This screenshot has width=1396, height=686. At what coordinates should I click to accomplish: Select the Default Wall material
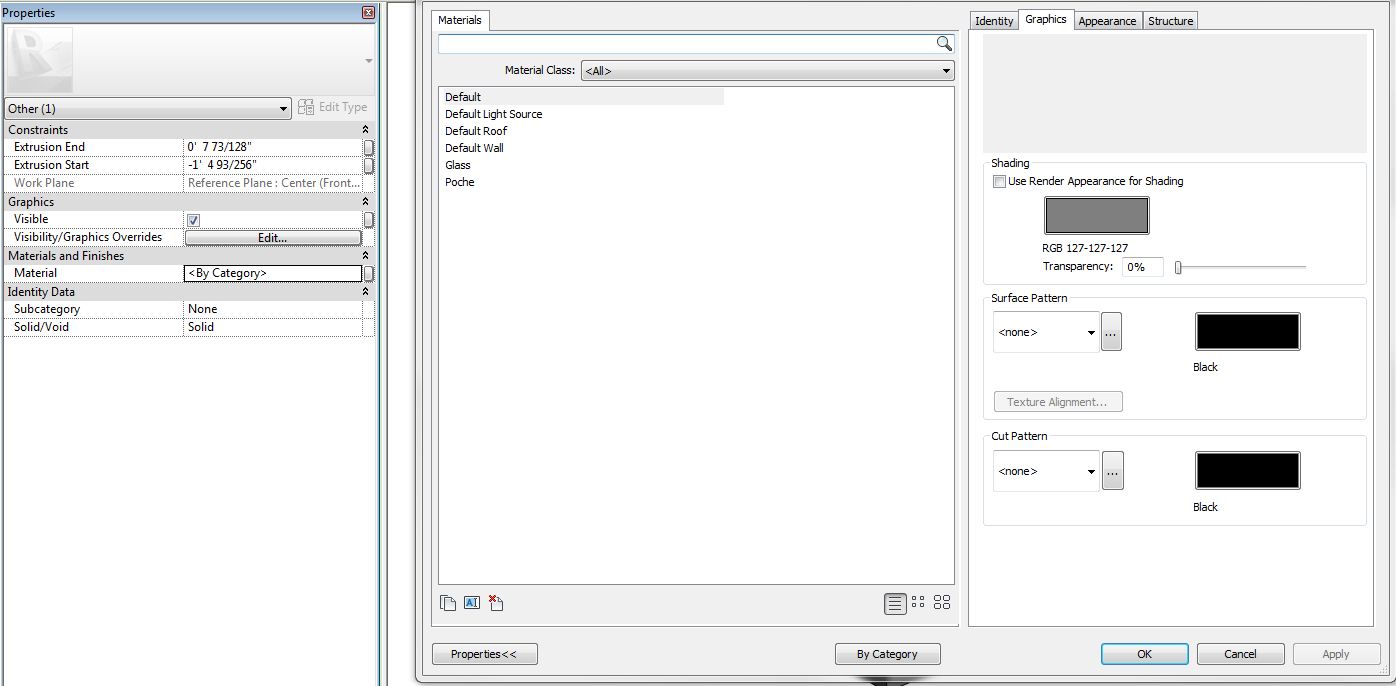point(474,148)
